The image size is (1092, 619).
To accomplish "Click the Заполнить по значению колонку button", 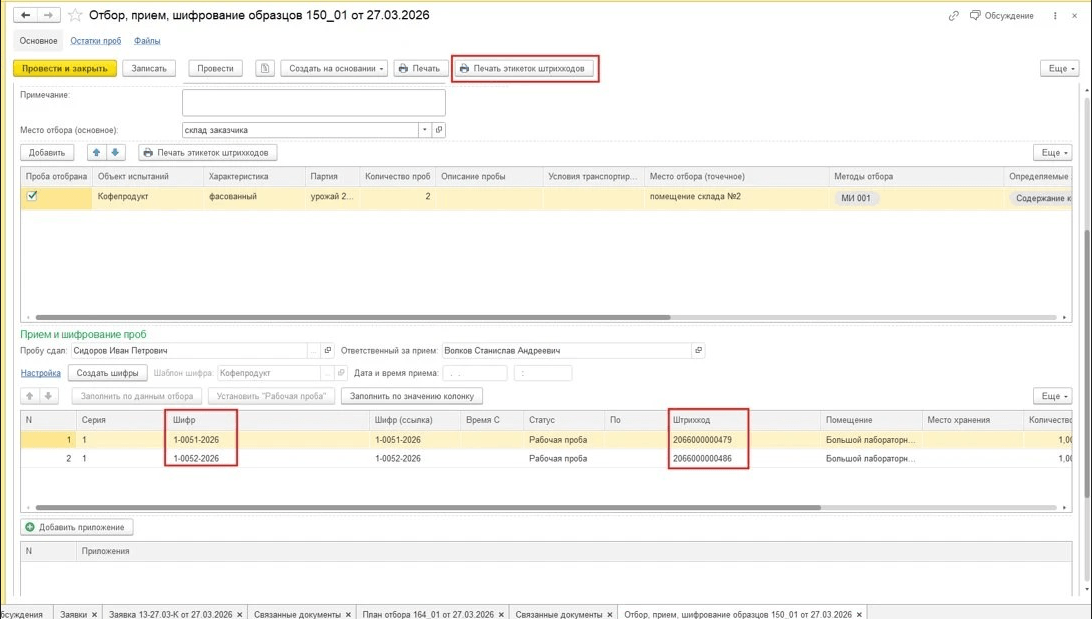I will pos(412,395).
